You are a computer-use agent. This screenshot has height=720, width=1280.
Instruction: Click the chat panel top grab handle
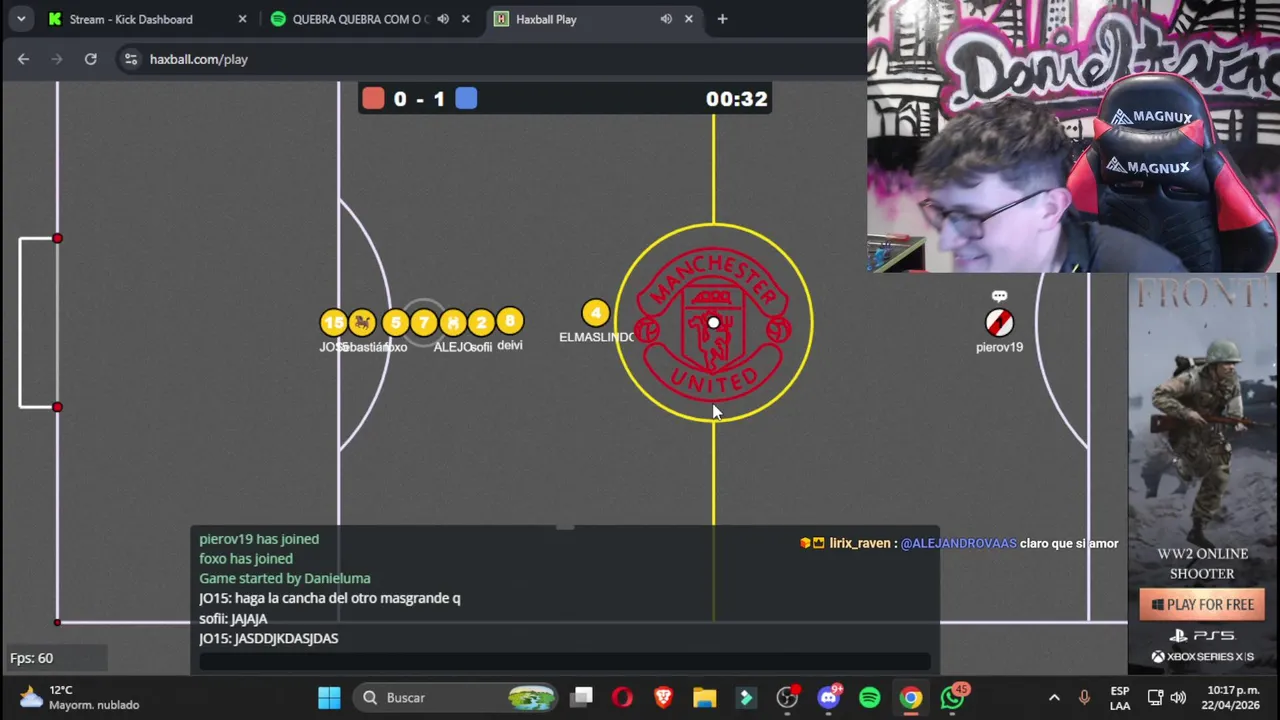click(565, 527)
